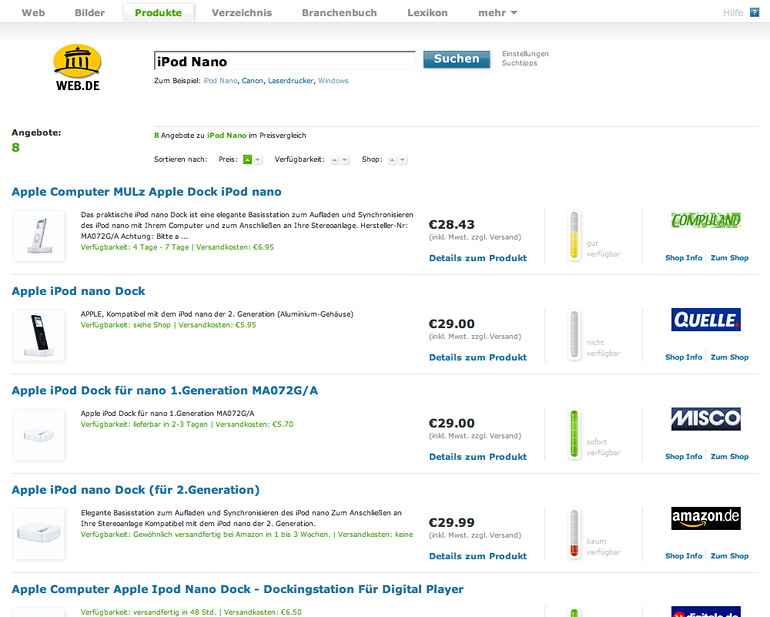Sort Verfügbarkeit descending arrow
The width and height of the screenshot is (770, 617).
coord(345,160)
